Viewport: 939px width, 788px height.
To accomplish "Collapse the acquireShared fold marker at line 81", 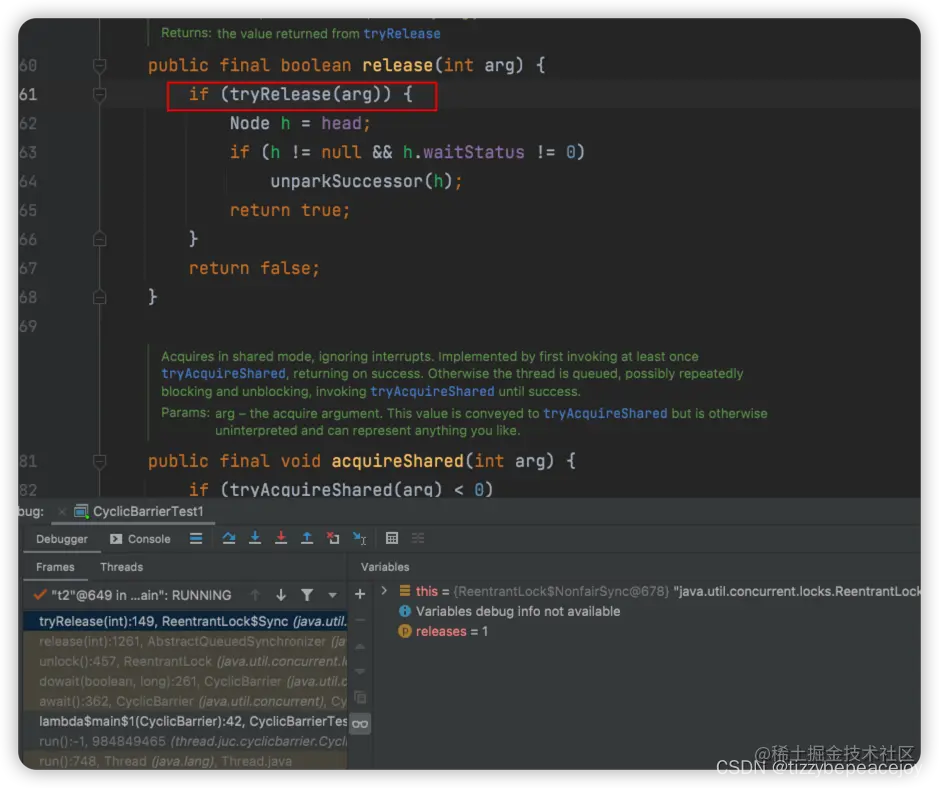I will [99, 461].
